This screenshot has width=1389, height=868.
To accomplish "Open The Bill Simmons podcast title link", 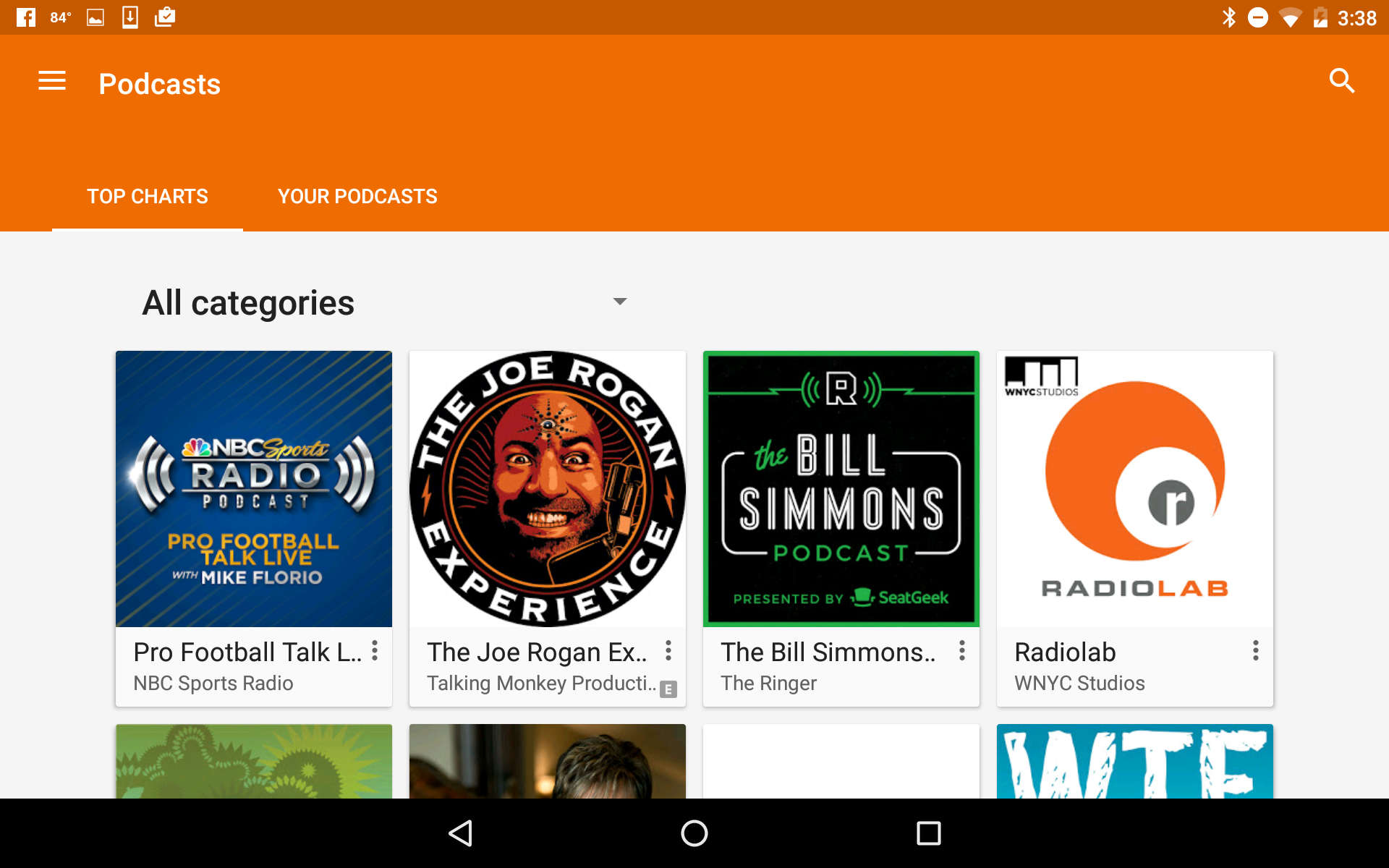I will click(x=828, y=652).
